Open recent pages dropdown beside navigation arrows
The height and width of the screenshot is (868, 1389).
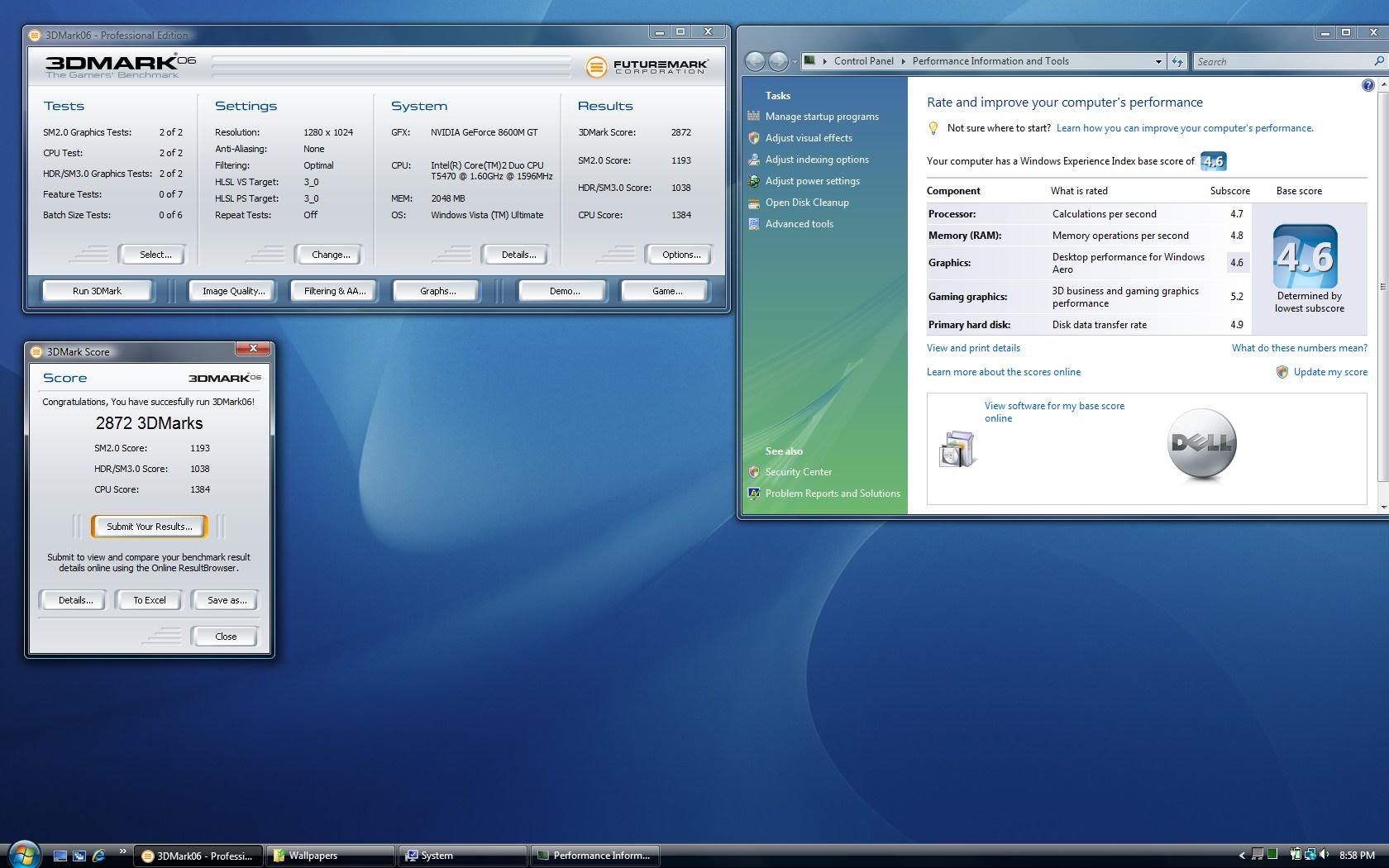tap(795, 61)
